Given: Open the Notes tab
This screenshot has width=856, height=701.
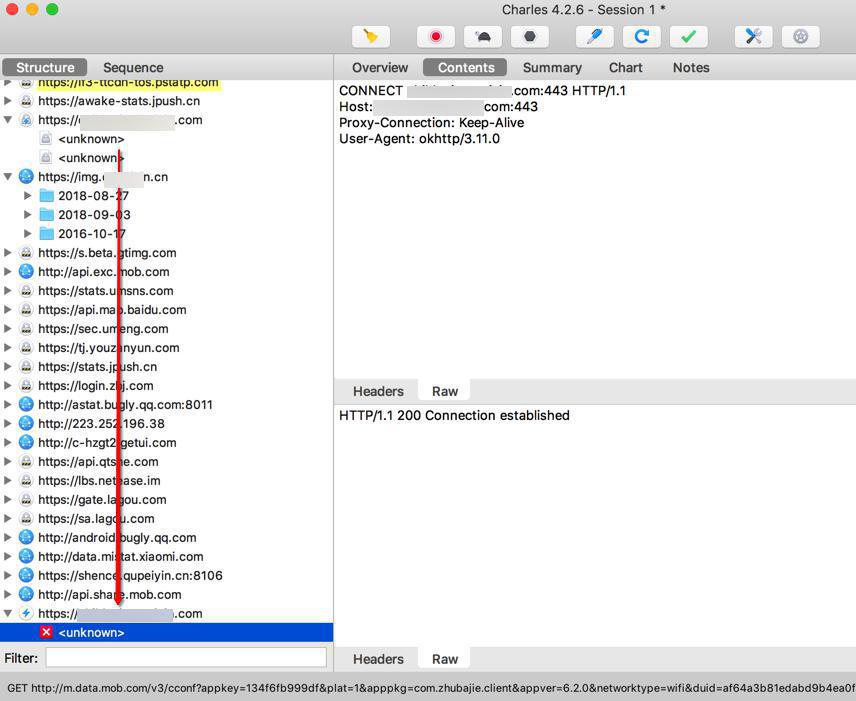Looking at the screenshot, I should (691, 67).
